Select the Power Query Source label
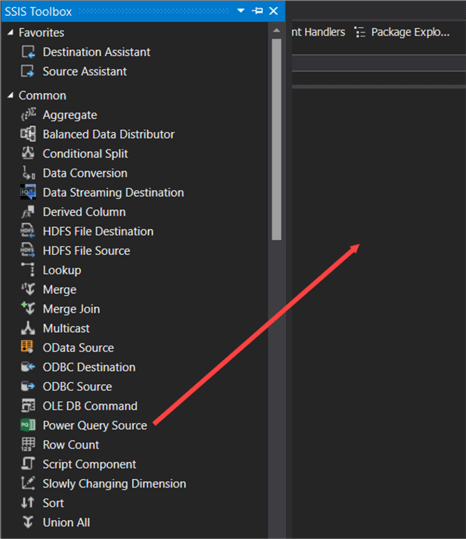This screenshot has width=466, height=539. pos(95,426)
